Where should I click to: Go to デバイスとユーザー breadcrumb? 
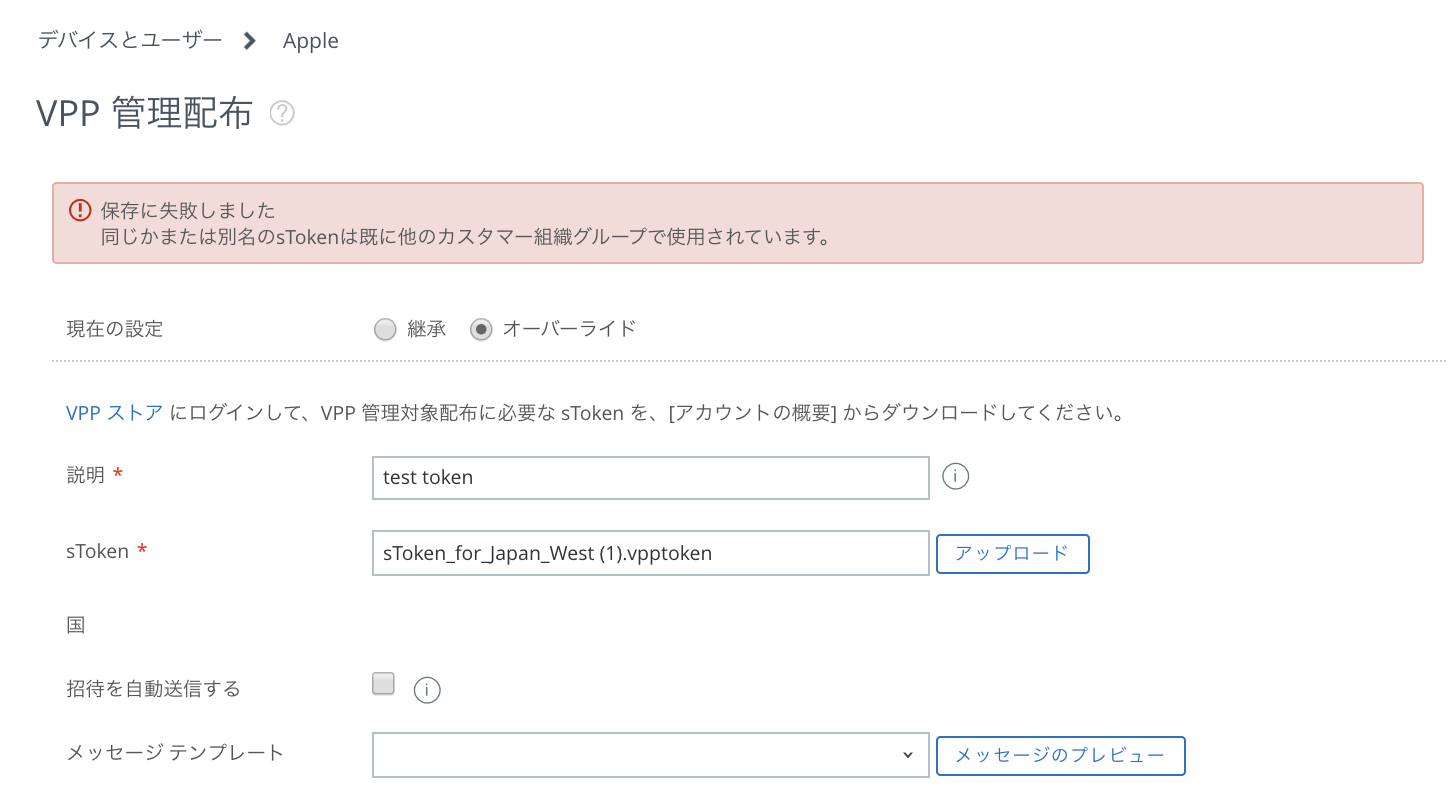pyautogui.click(x=130, y=41)
